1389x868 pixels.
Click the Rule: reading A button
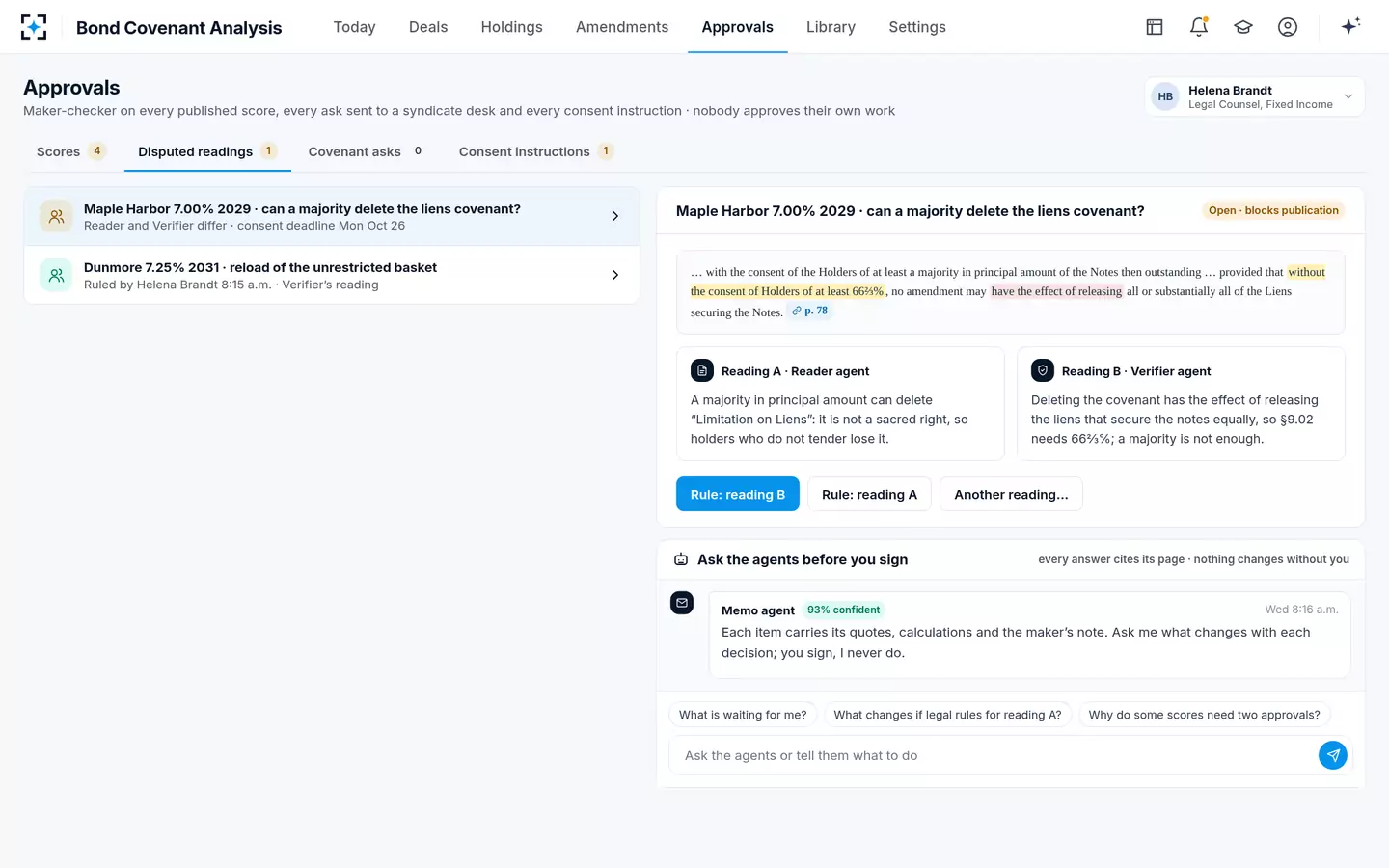pos(869,494)
